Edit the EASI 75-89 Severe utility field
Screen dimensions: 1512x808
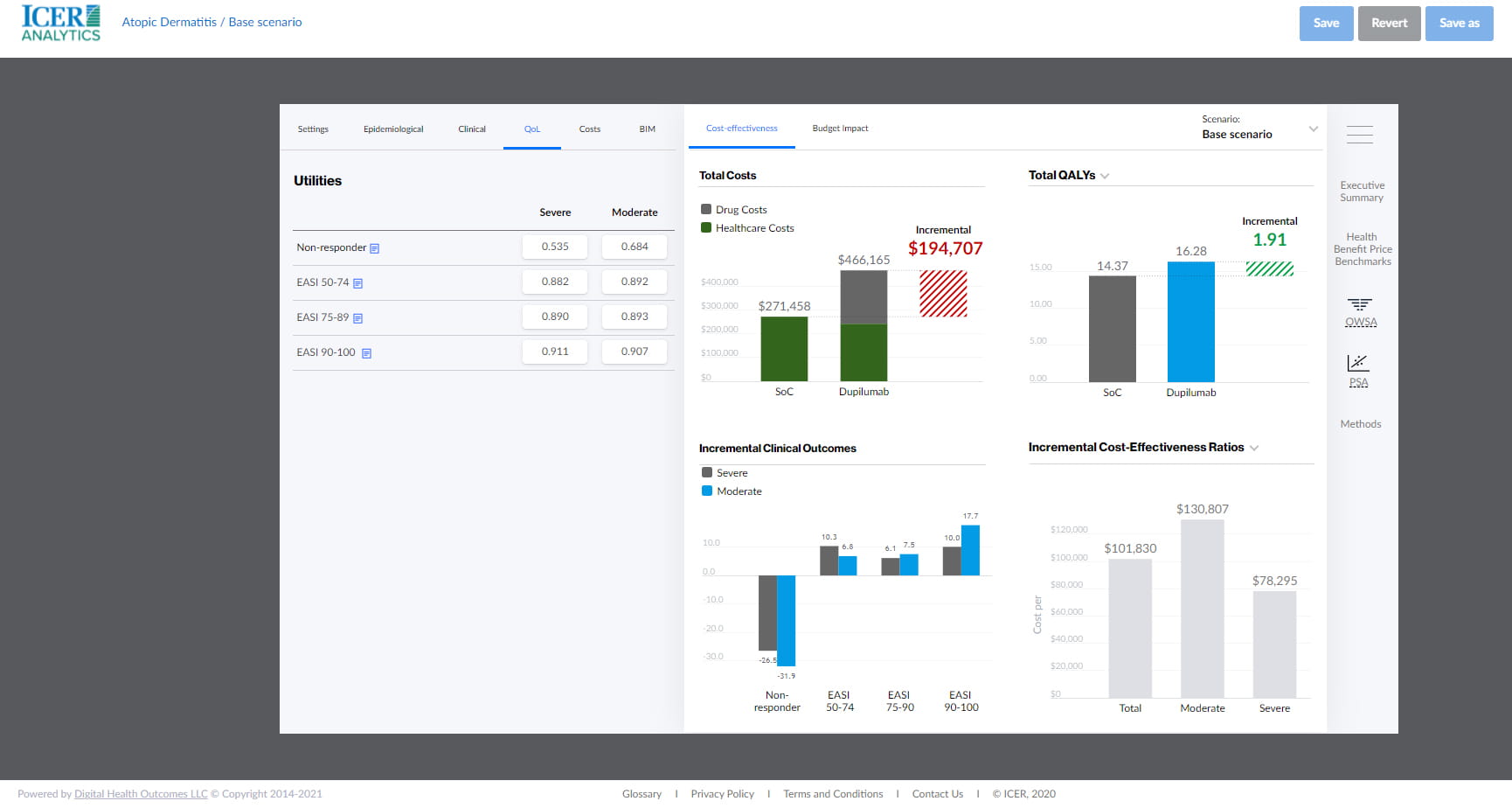[x=555, y=317]
